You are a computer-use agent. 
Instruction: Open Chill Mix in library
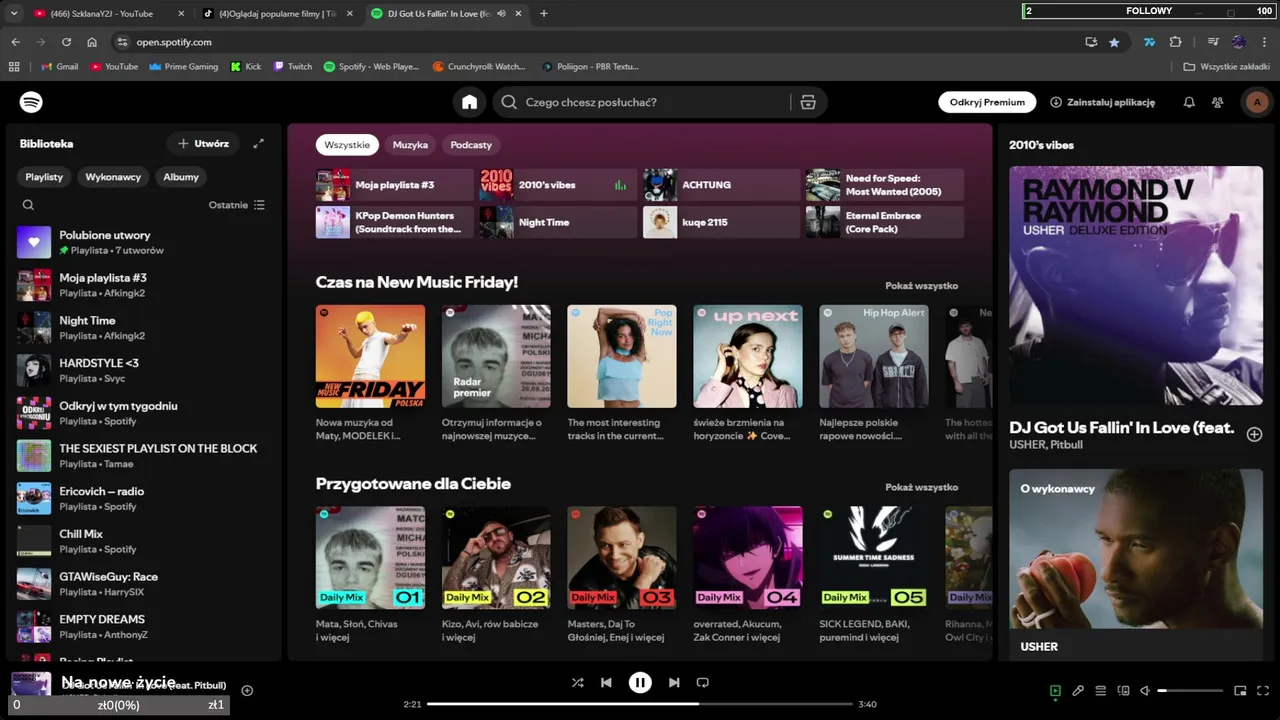coord(145,541)
